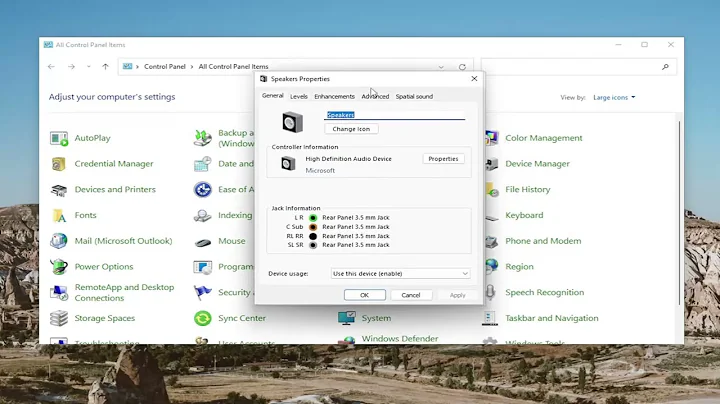Image resolution: width=720 pixels, height=404 pixels.
Task: Open Mail (Microsoft Outlook) icon
Action: click(59, 241)
